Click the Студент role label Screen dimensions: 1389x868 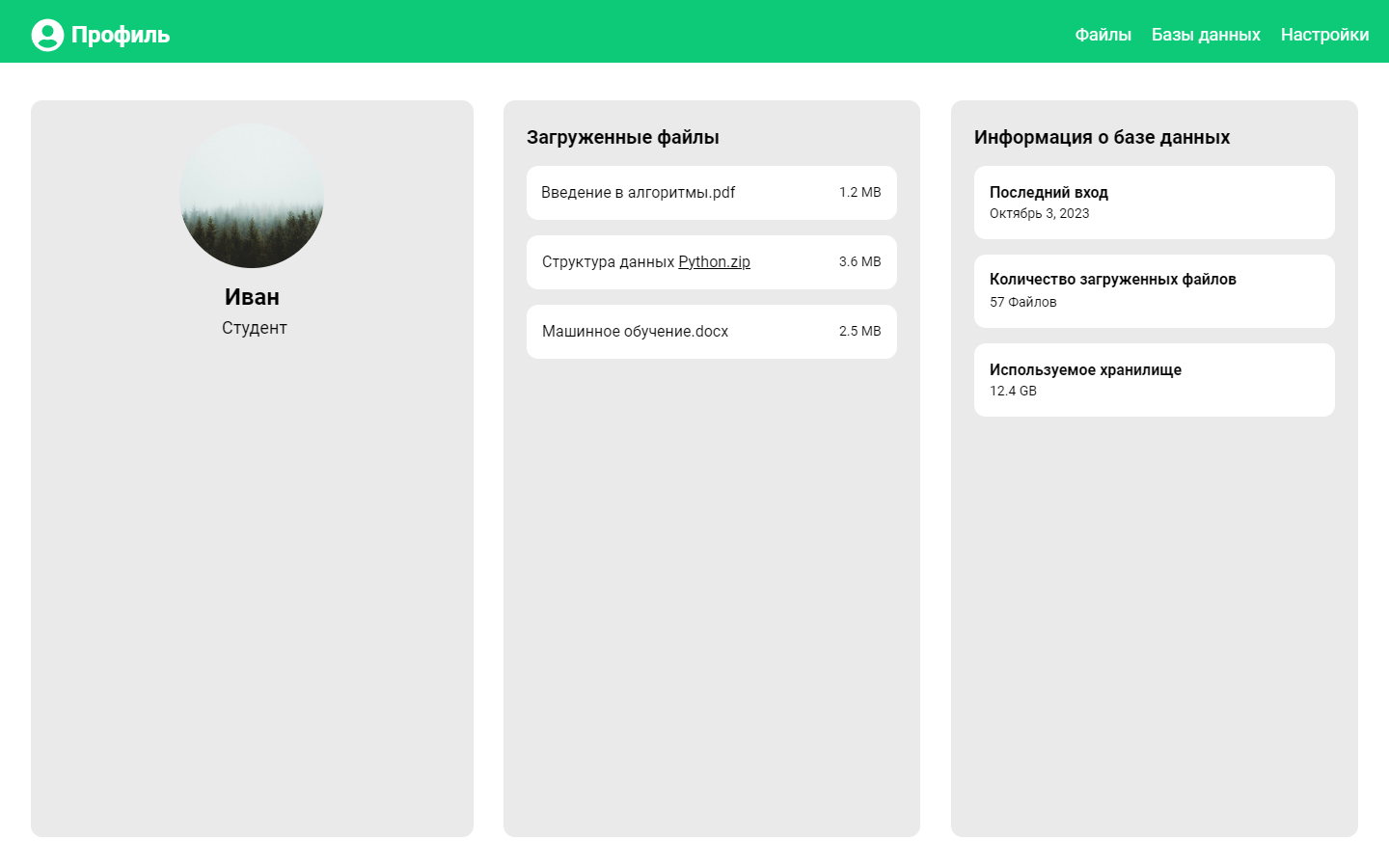[x=254, y=328]
